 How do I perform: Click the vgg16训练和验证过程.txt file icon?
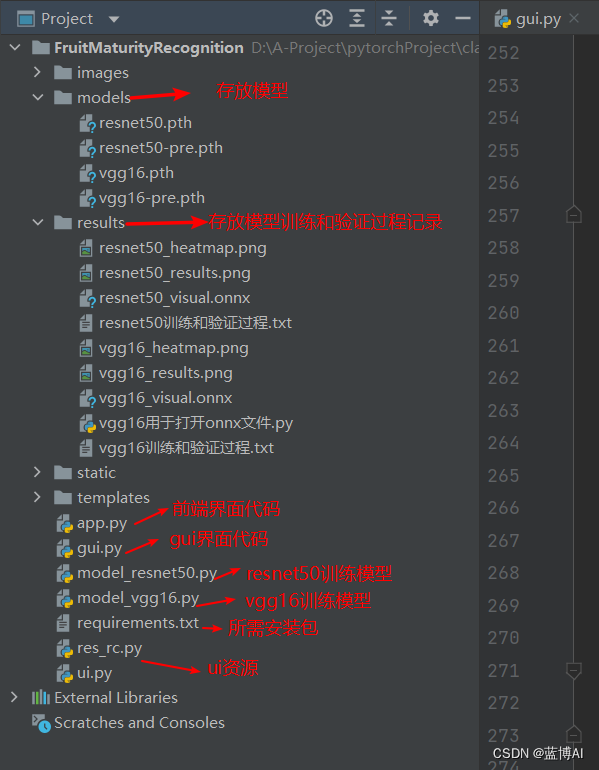[x=86, y=448]
